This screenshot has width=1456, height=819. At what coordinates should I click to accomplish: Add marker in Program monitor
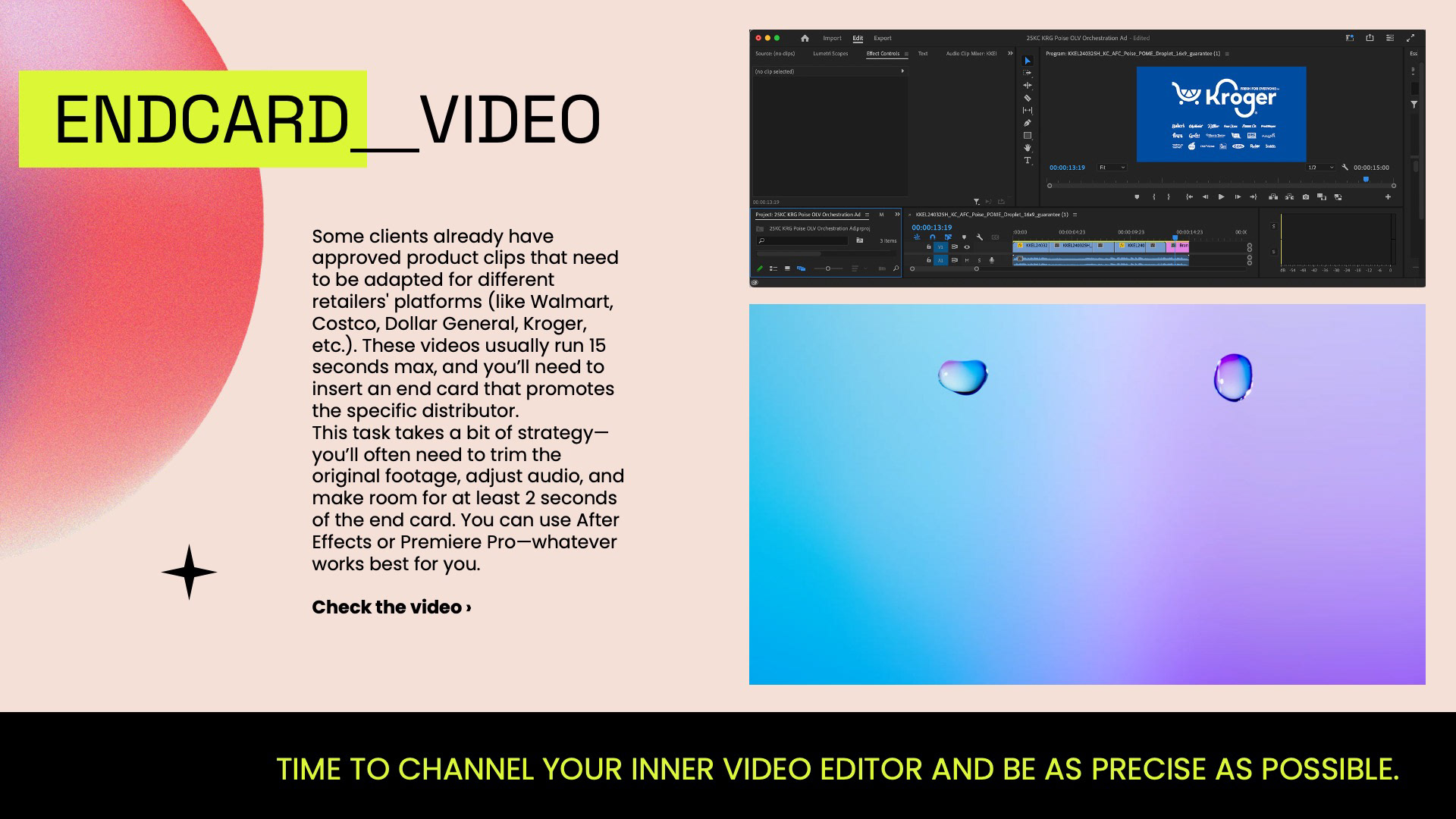tap(1137, 197)
